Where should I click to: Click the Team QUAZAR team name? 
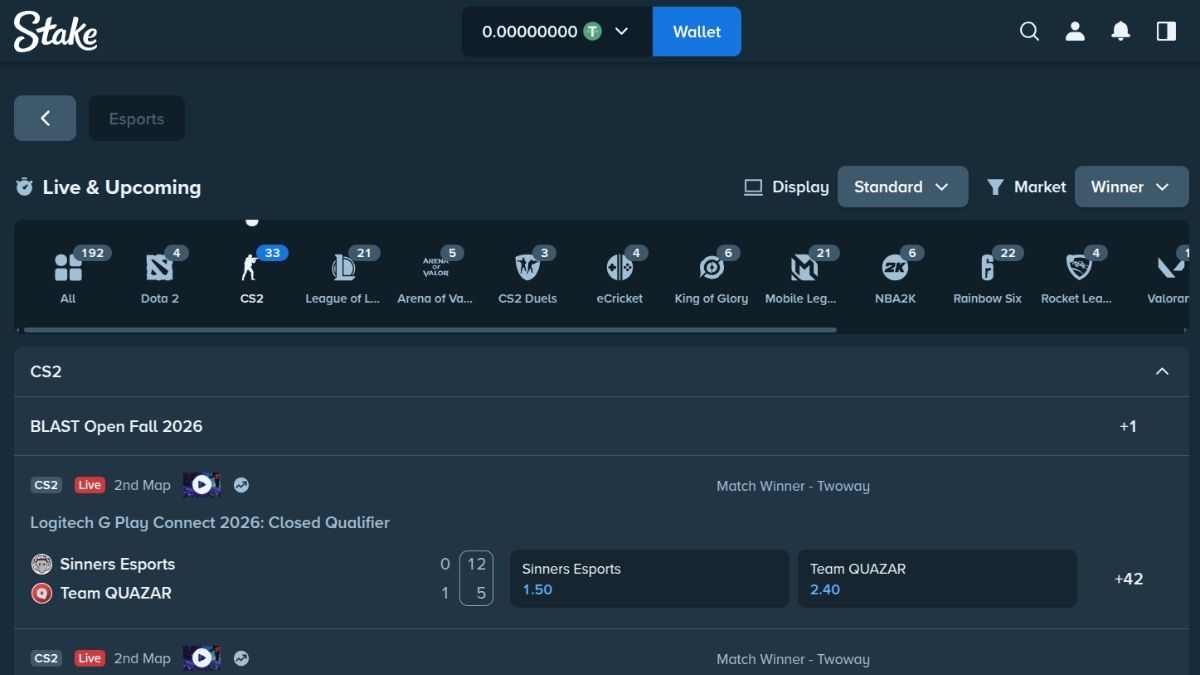(x=116, y=593)
